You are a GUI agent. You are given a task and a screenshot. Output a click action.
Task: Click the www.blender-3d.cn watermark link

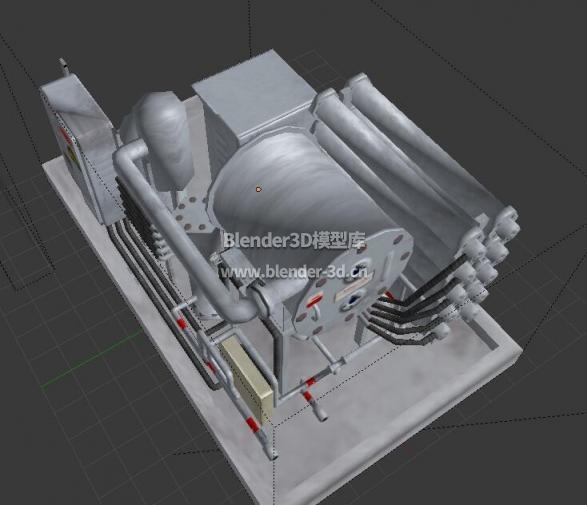tap(294, 272)
